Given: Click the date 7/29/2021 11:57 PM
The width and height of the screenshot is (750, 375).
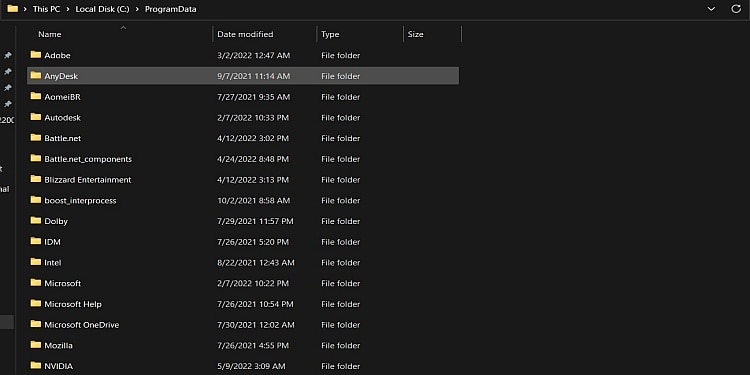Looking at the screenshot, I should point(255,221).
